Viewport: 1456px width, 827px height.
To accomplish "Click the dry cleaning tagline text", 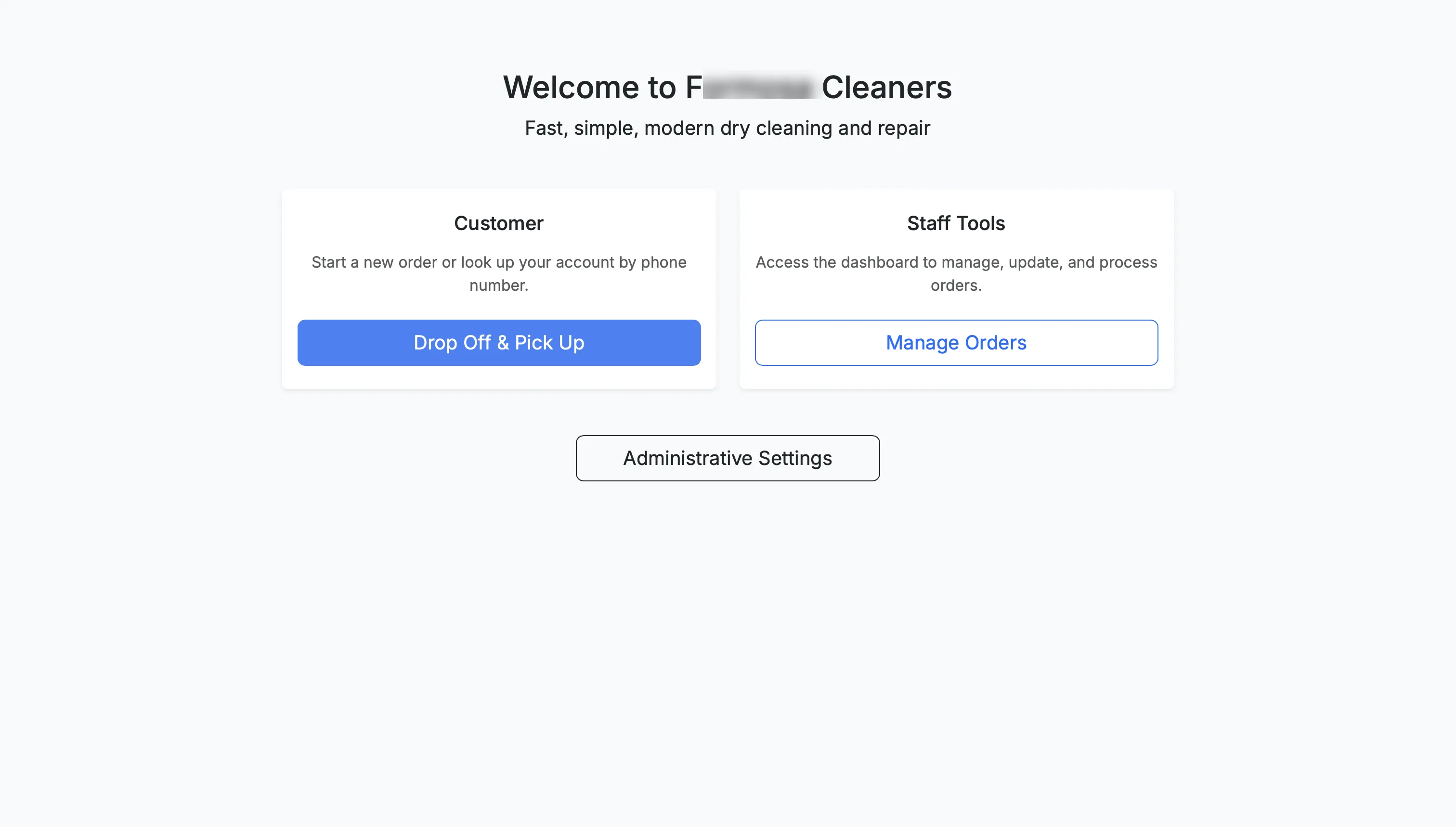I will point(727,128).
